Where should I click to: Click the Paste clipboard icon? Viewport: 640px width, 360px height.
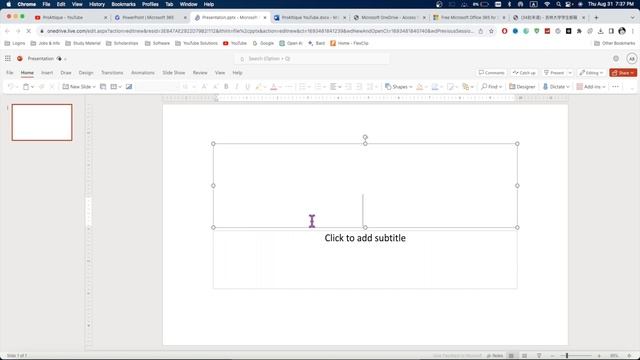pyautogui.click(x=26, y=87)
